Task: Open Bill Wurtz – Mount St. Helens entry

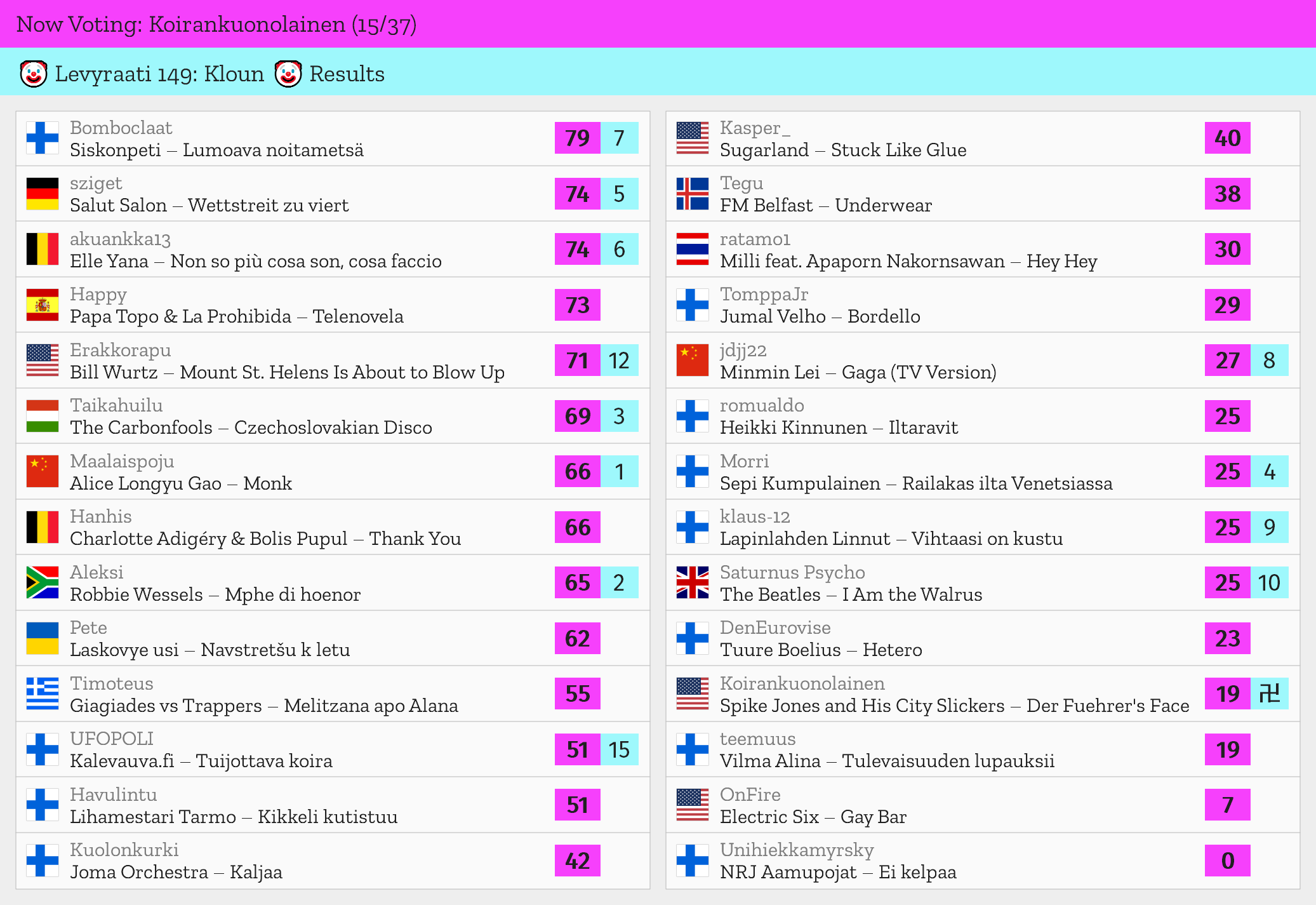Action: 287,372
